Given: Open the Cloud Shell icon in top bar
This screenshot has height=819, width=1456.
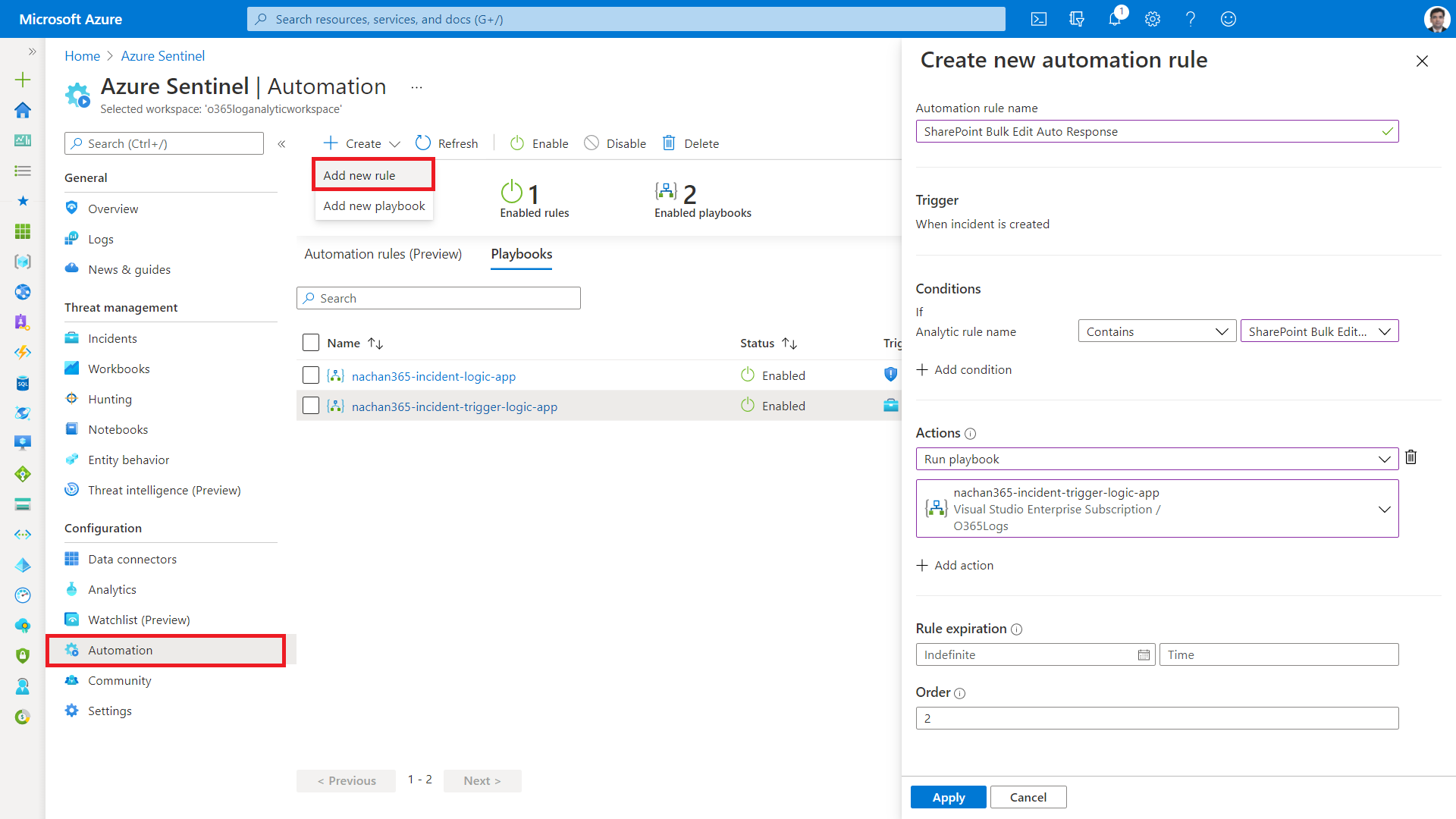Looking at the screenshot, I should [x=1039, y=19].
